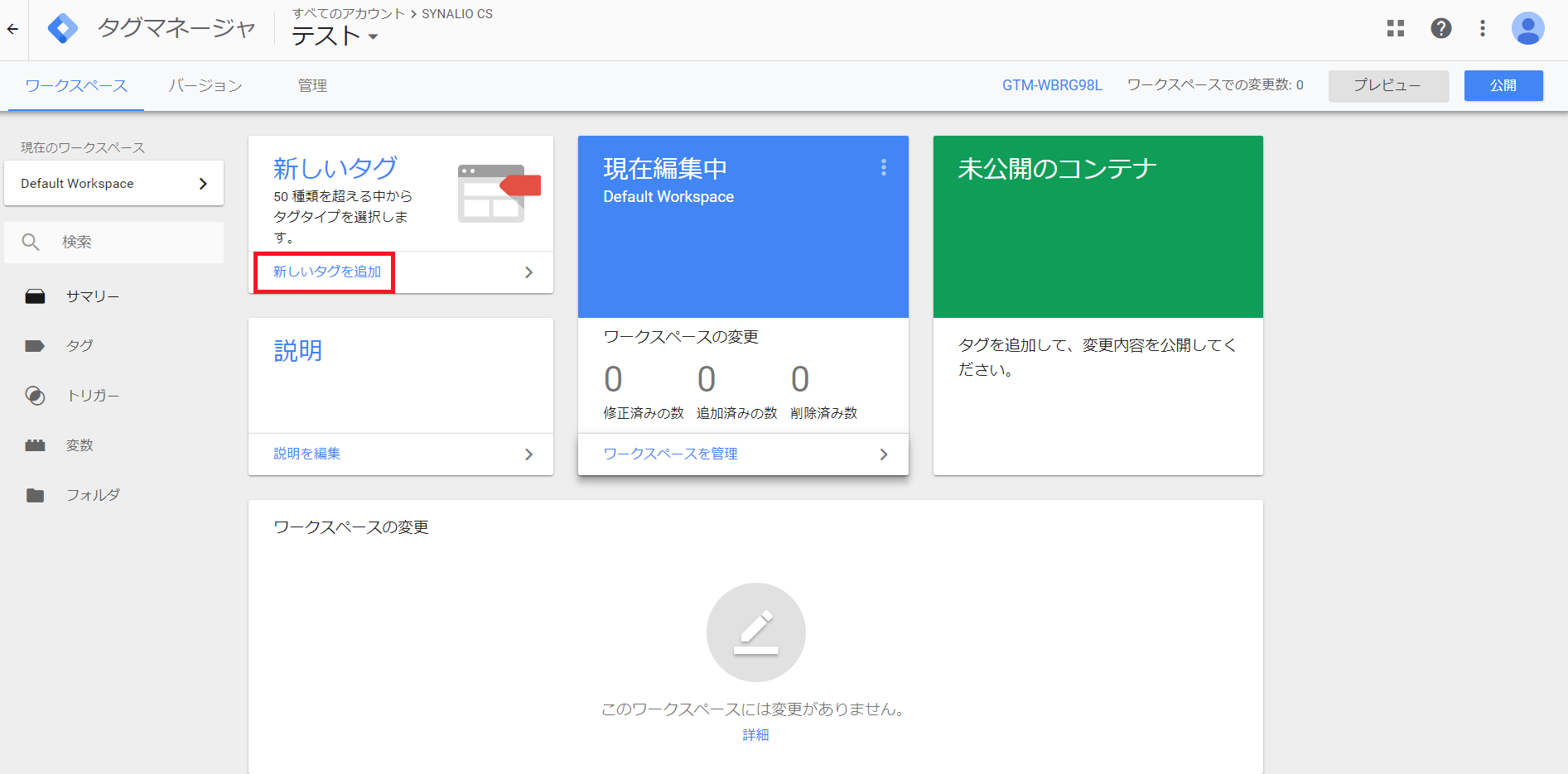The height and width of the screenshot is (774, 1568).
Task: Click the タグマネージャ product title
Action: coord(177,28)
